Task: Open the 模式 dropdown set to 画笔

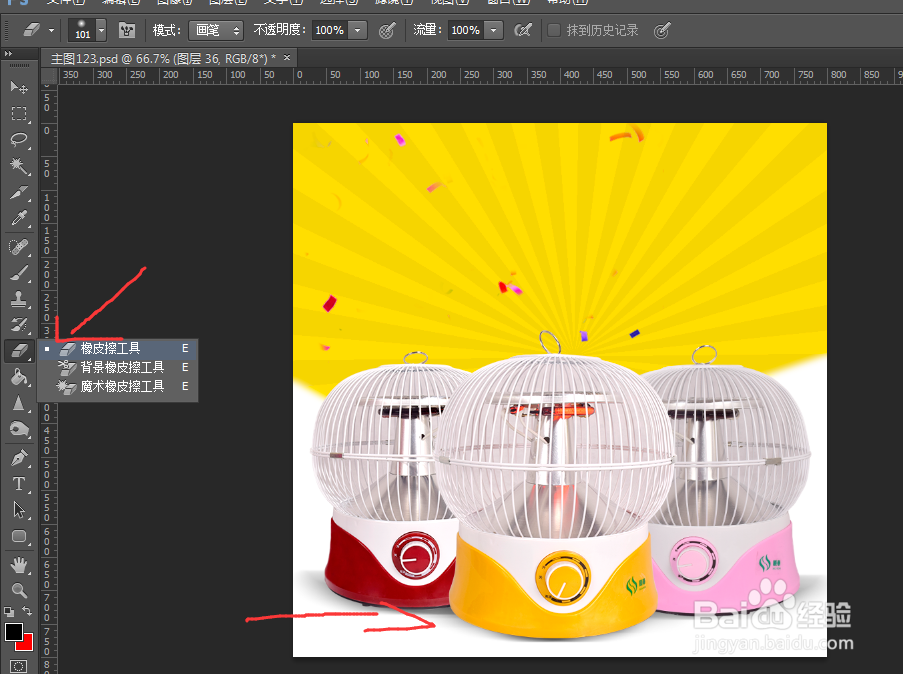Action: [216, 30]
